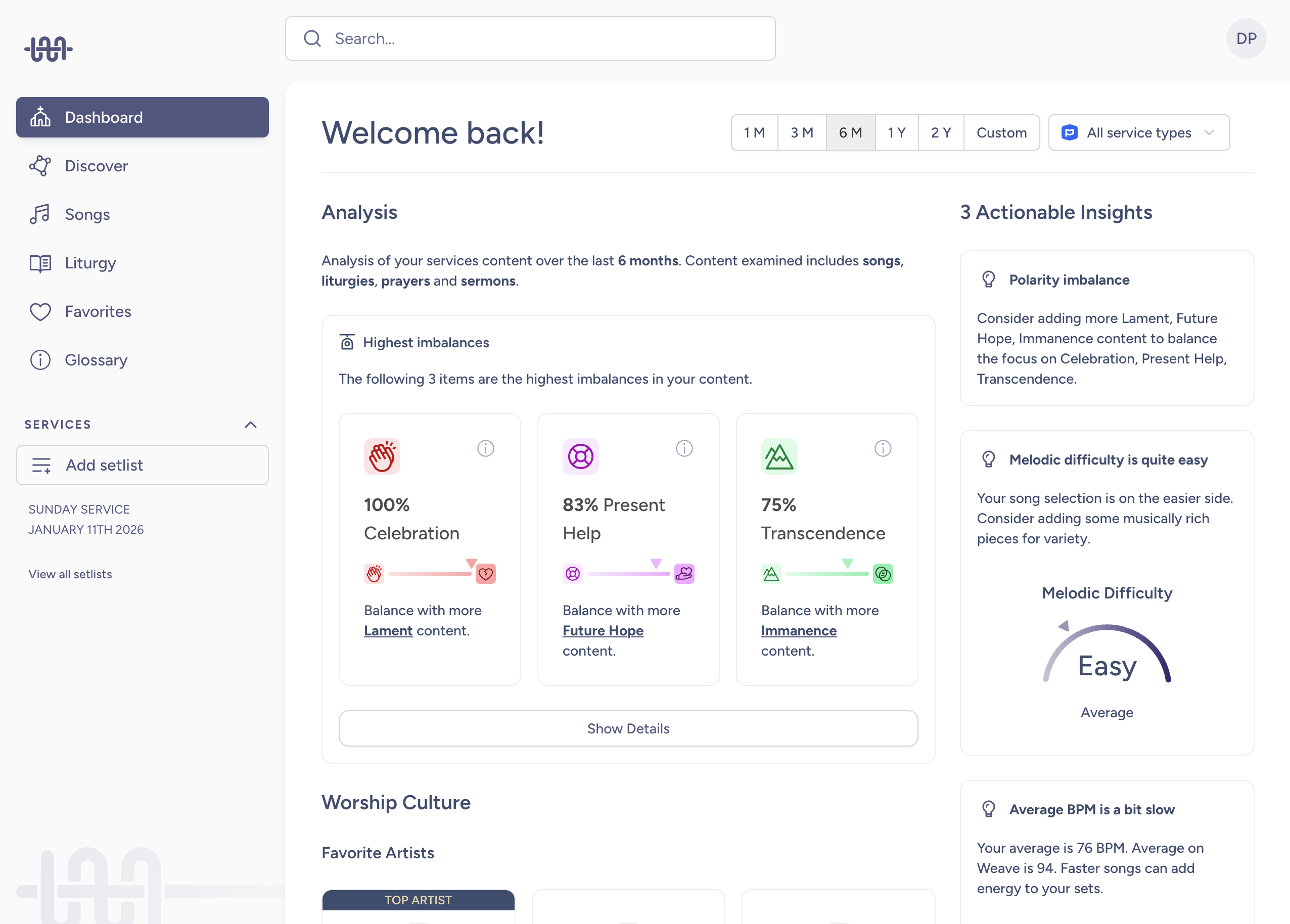
Task: Click the Celebration clapping hands icon
Action: [382, 456]
